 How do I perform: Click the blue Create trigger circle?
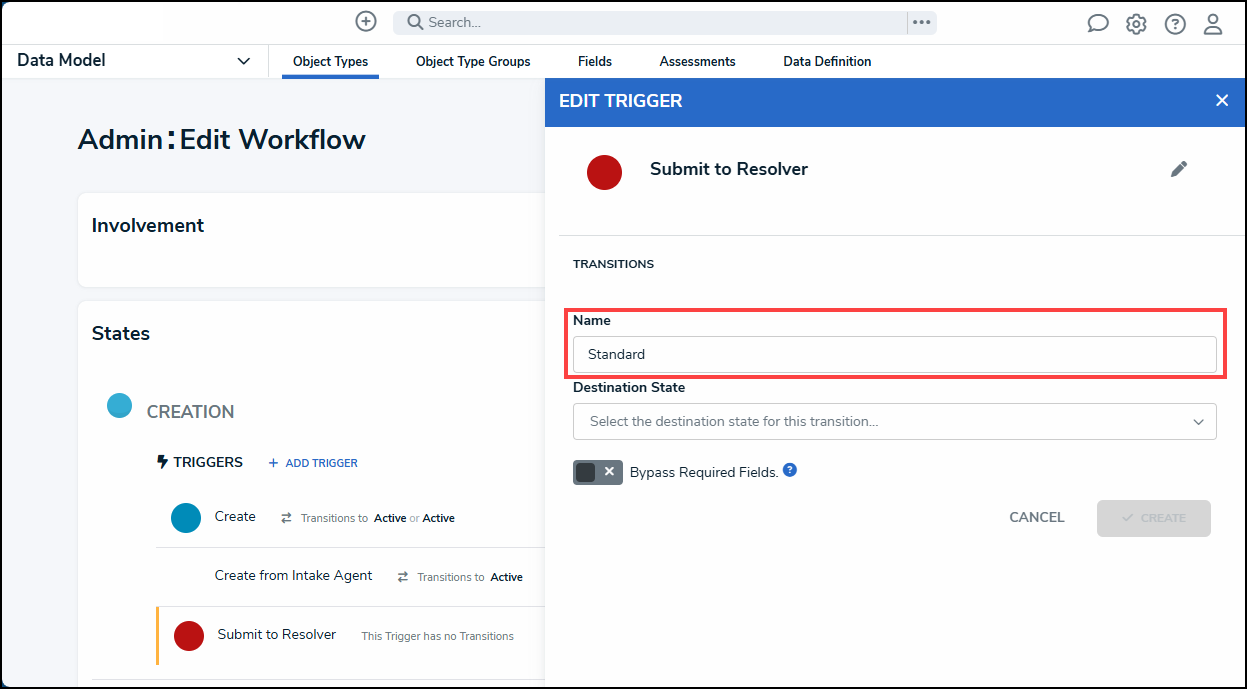(186, 518)
